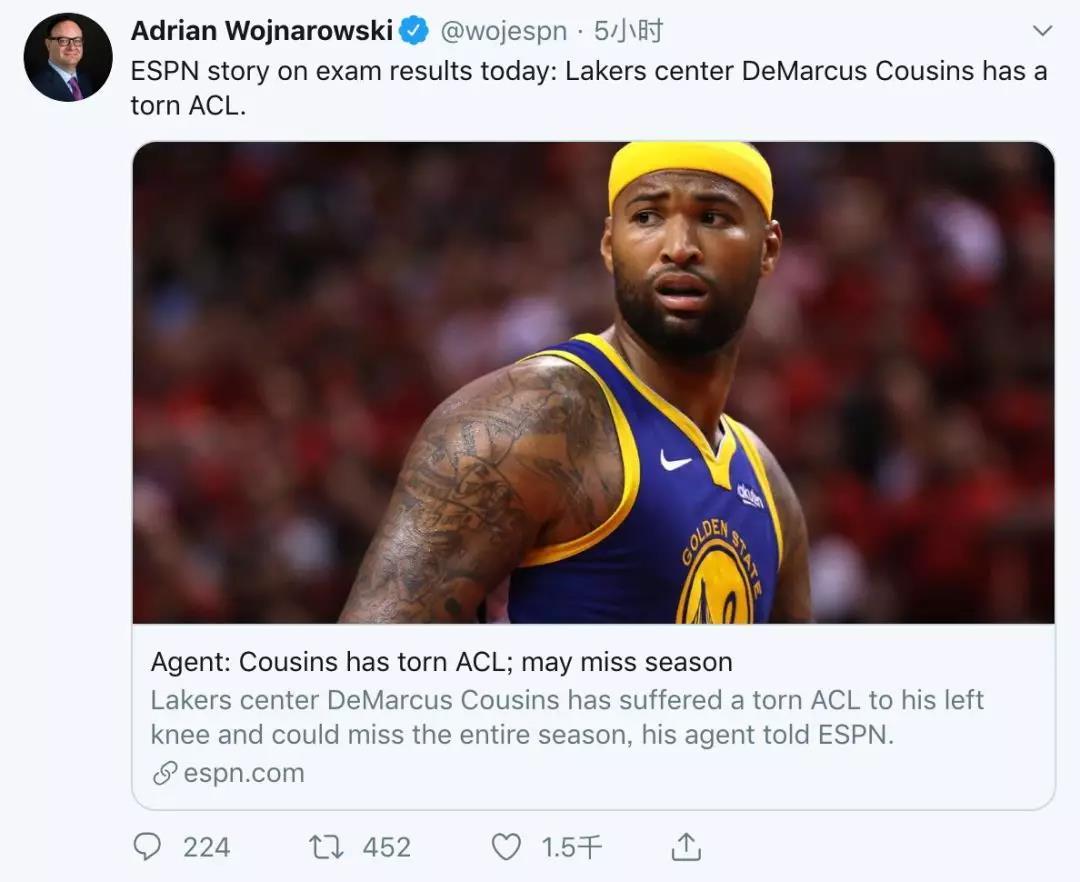Click the reply speech bubble icon
Image resolution: width=1080 pixels, height=882 pixels.
pyautogui.click(x=147, y=847)
